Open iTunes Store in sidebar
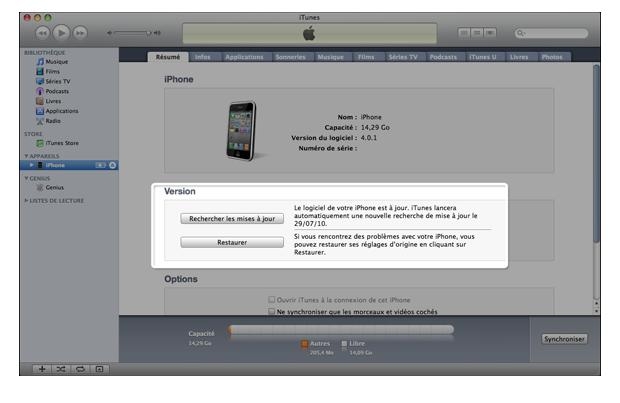Viewport: 620px width, 403px height. pyautogui.click(x=62, y=143)
